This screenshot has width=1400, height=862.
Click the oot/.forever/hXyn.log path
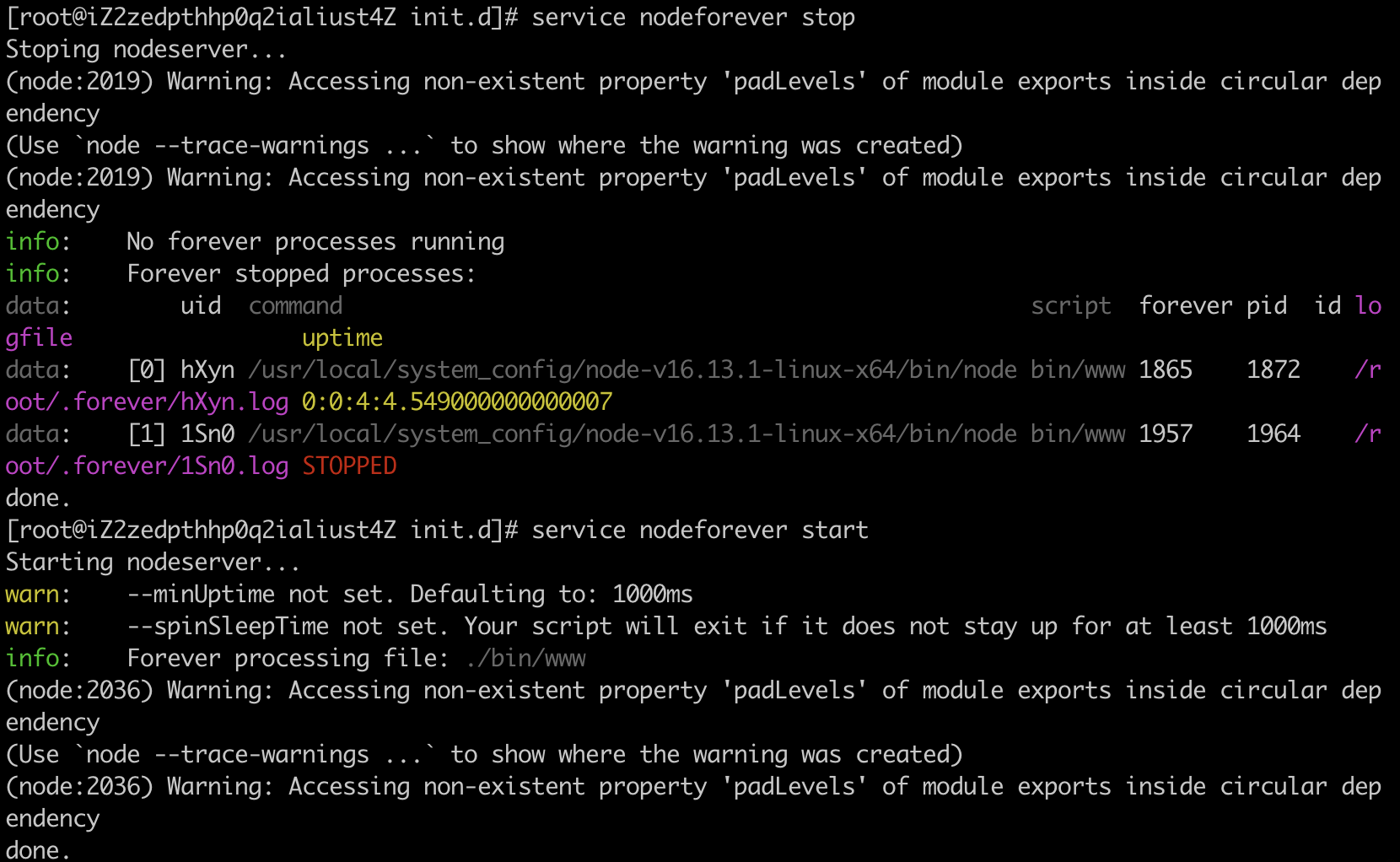[x=147, y=402]
